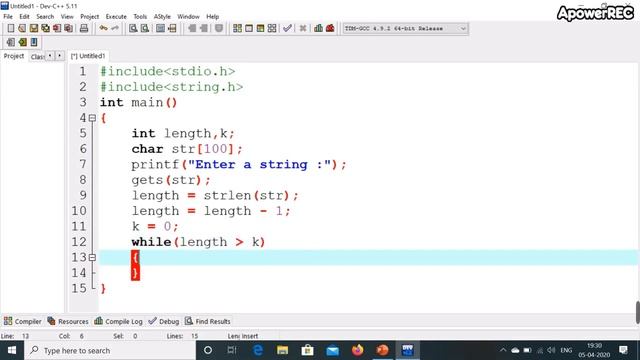Click the Close file toolbar icon
This screenshot has width=640, height=360.
(x=57, y=28)
